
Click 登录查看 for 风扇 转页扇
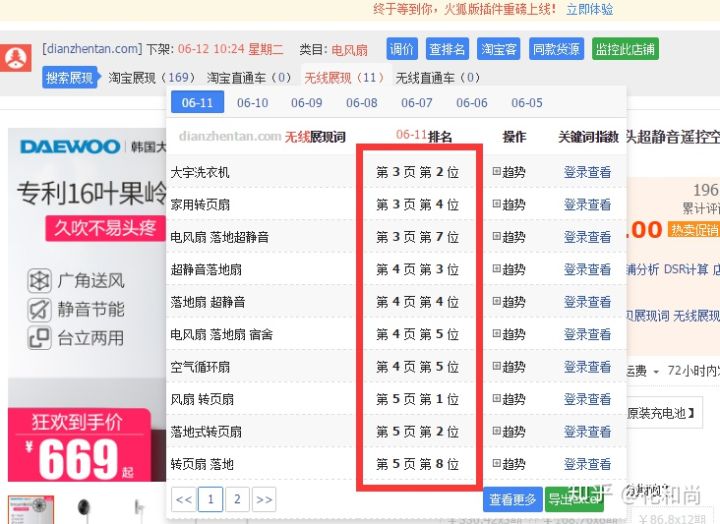point(587,399)
